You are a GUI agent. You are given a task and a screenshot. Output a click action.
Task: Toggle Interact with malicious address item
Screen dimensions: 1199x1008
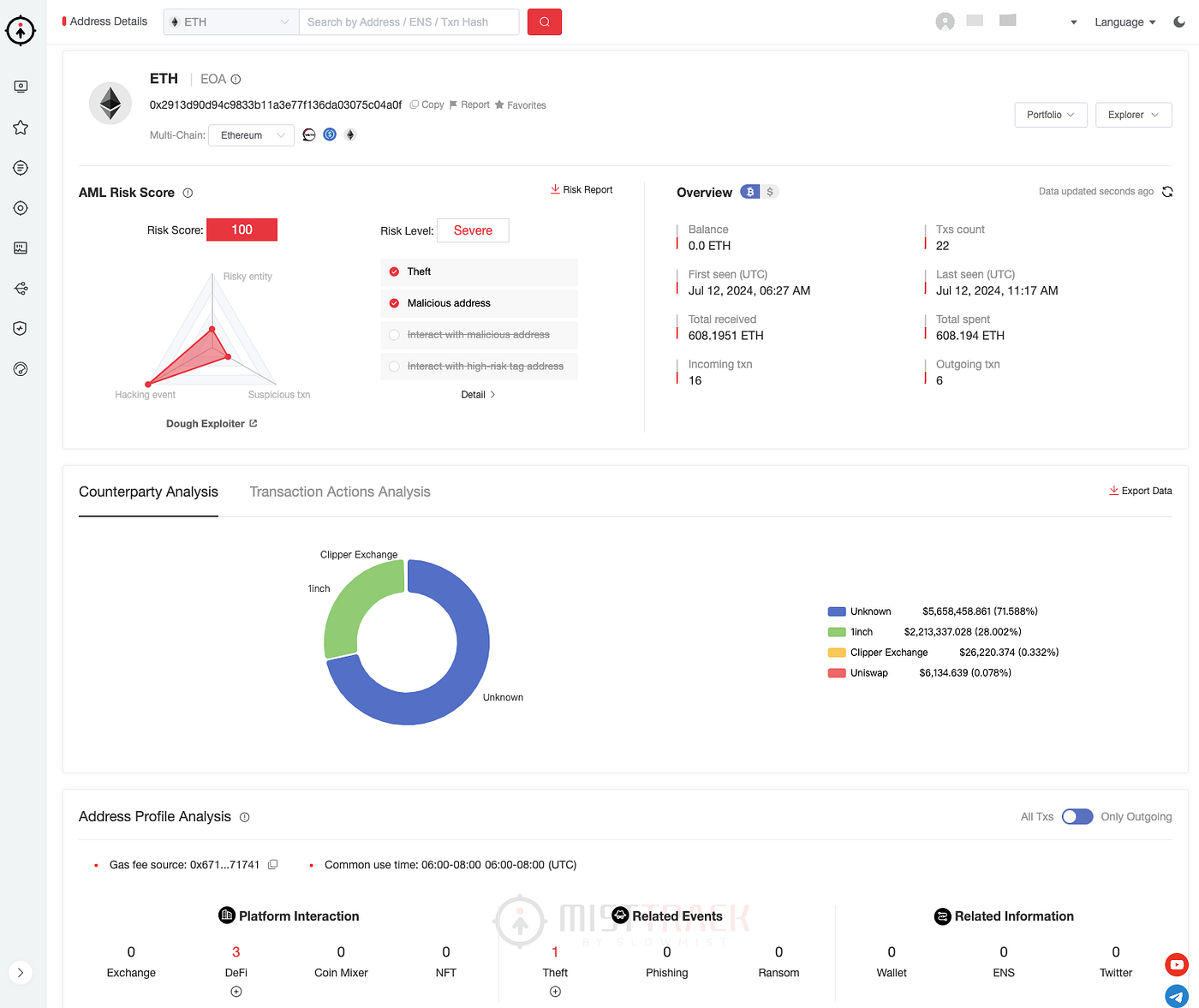[x=479, y=335]
